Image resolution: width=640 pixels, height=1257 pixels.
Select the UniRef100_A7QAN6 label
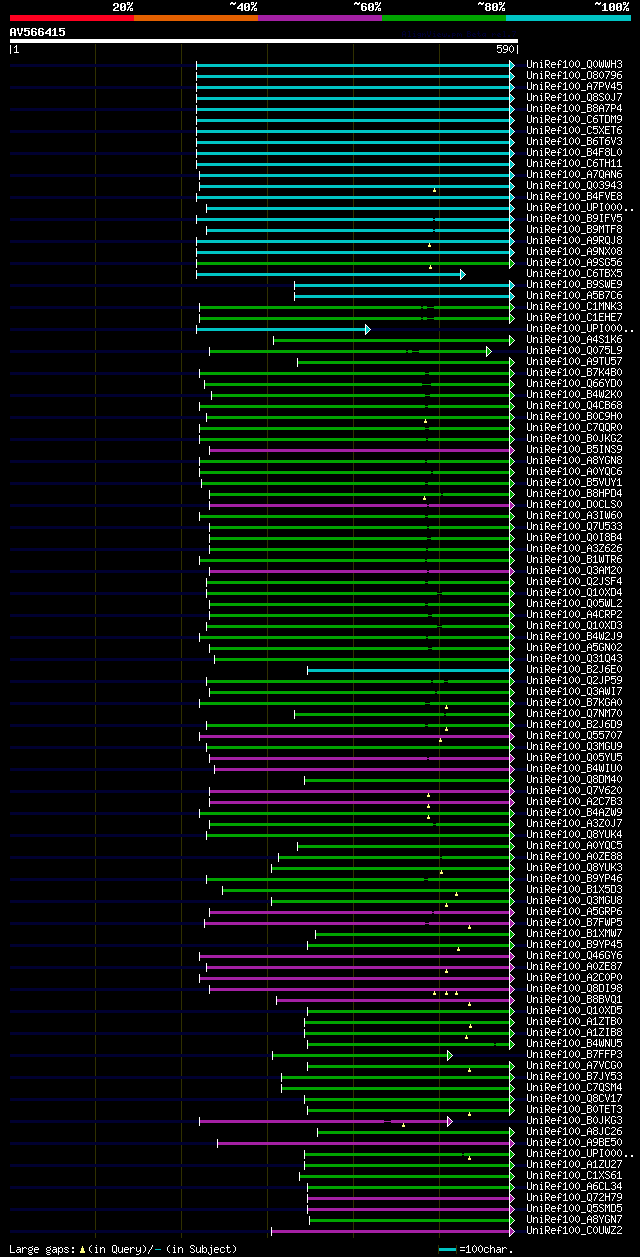(x=574, y=174)
